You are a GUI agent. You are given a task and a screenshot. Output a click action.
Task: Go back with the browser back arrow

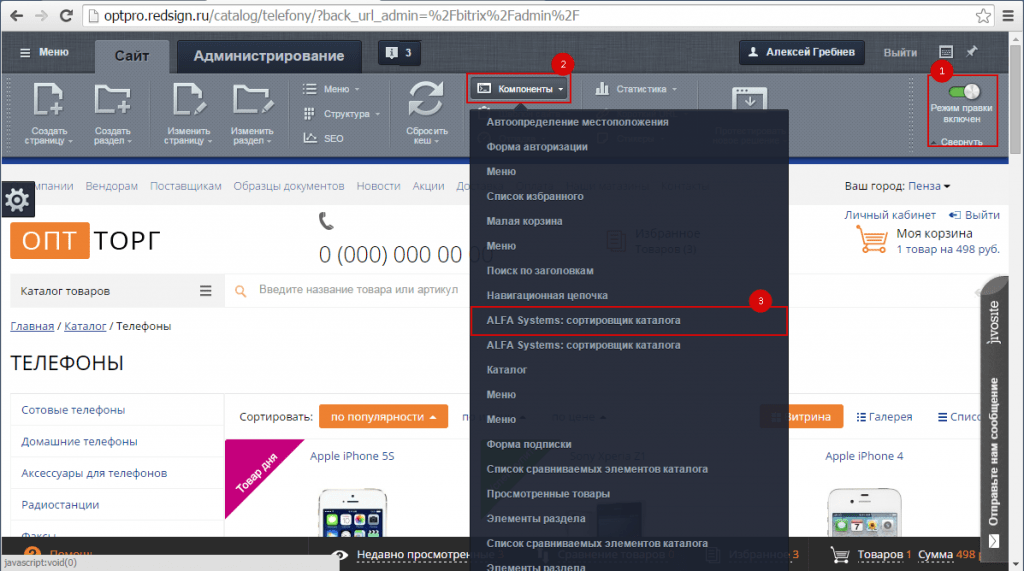click(16, 16)
